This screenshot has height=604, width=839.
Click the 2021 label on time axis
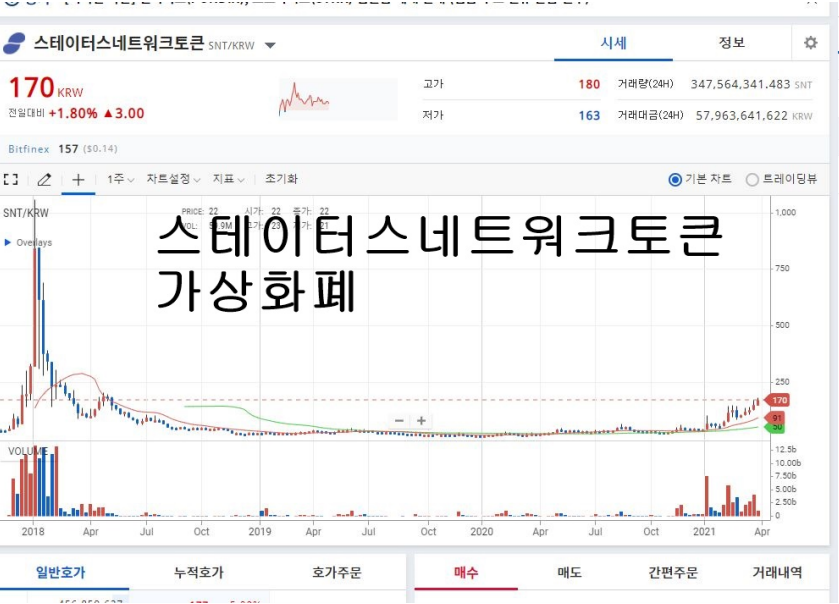704,531
